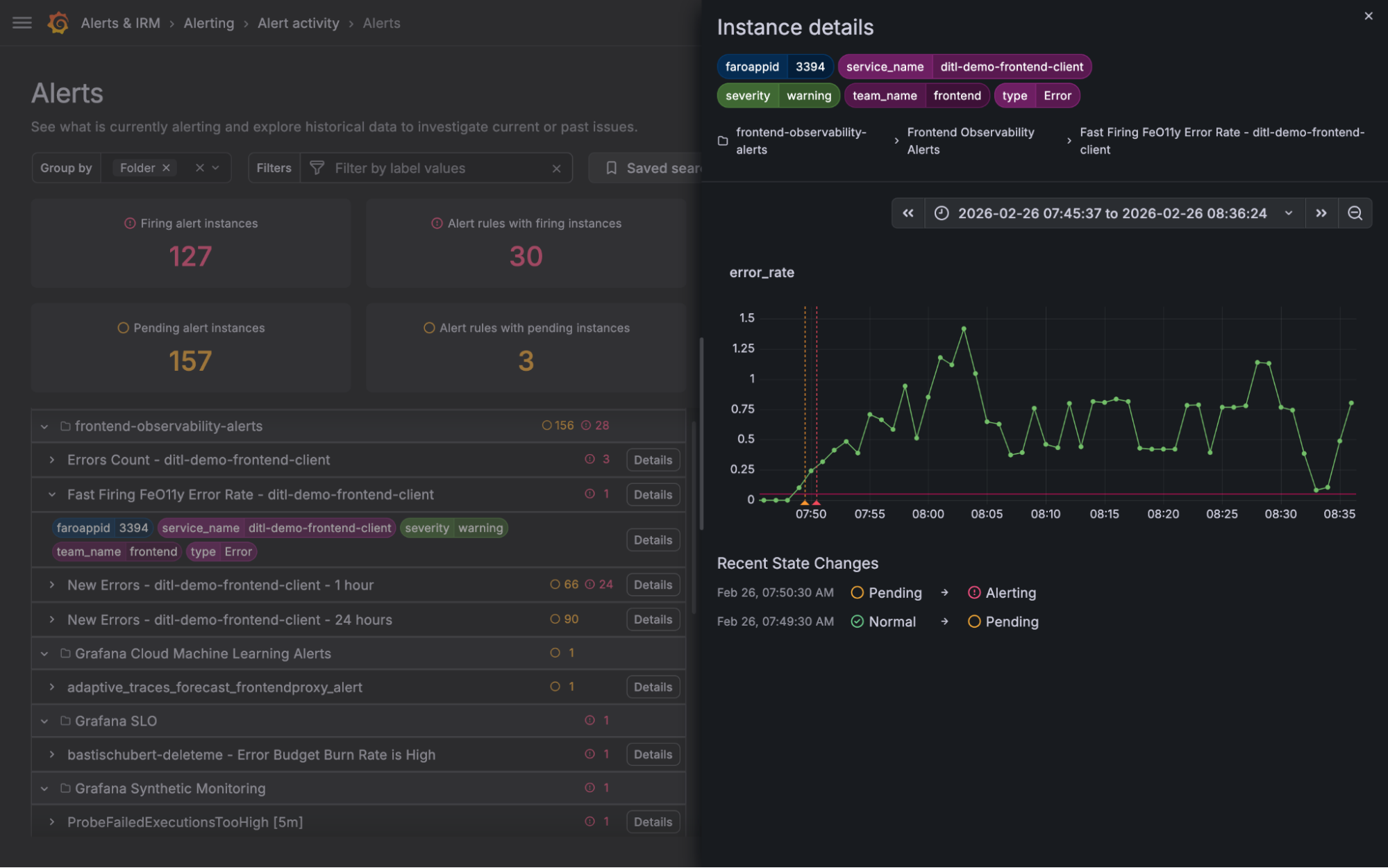This screenshot has height=868, width=1388.
Task: Open the time range dropdown
Action: tap(1289, 213)
